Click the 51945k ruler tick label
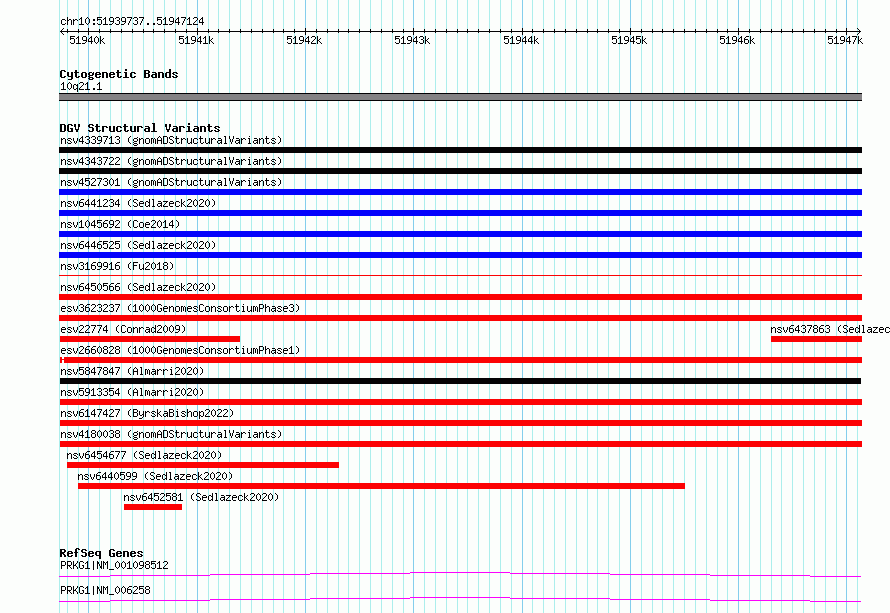Screen dimensions: 890x613 point(629,40)
